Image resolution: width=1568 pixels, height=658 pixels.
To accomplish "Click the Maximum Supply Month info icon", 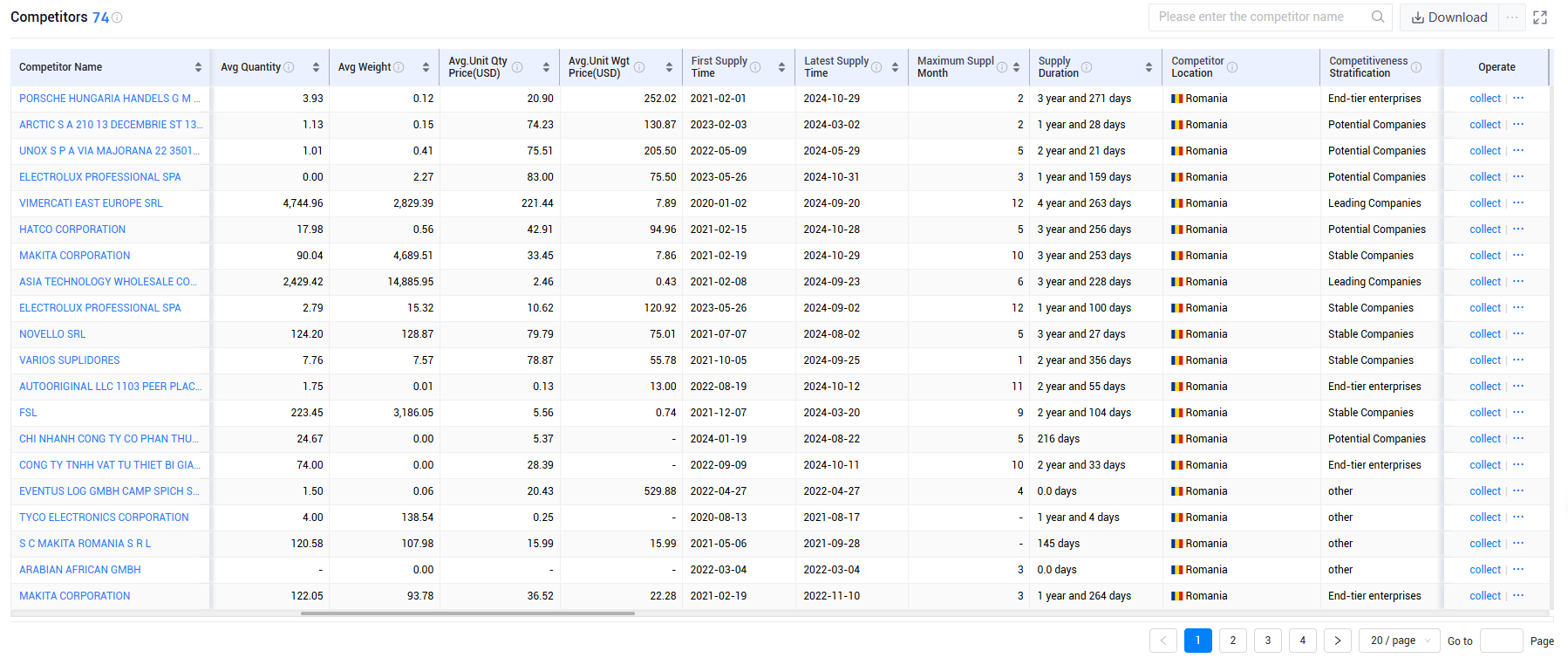I will [x=1002, y=67].
